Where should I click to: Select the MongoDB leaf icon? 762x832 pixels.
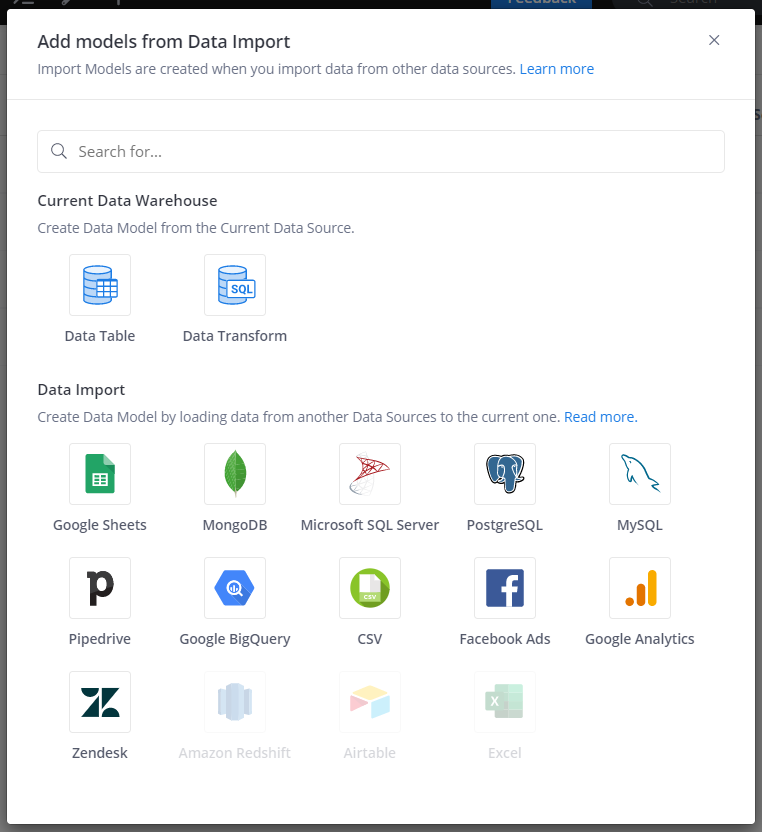(235, 474)
